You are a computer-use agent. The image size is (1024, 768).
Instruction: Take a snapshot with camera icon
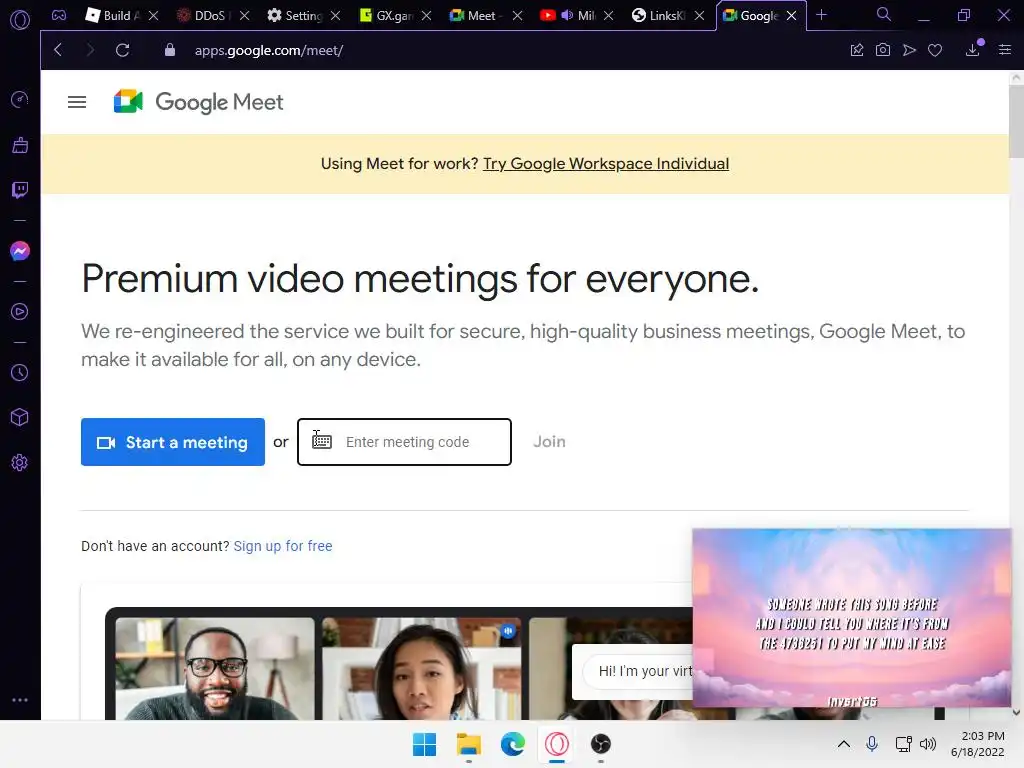(x=883, y=50)
